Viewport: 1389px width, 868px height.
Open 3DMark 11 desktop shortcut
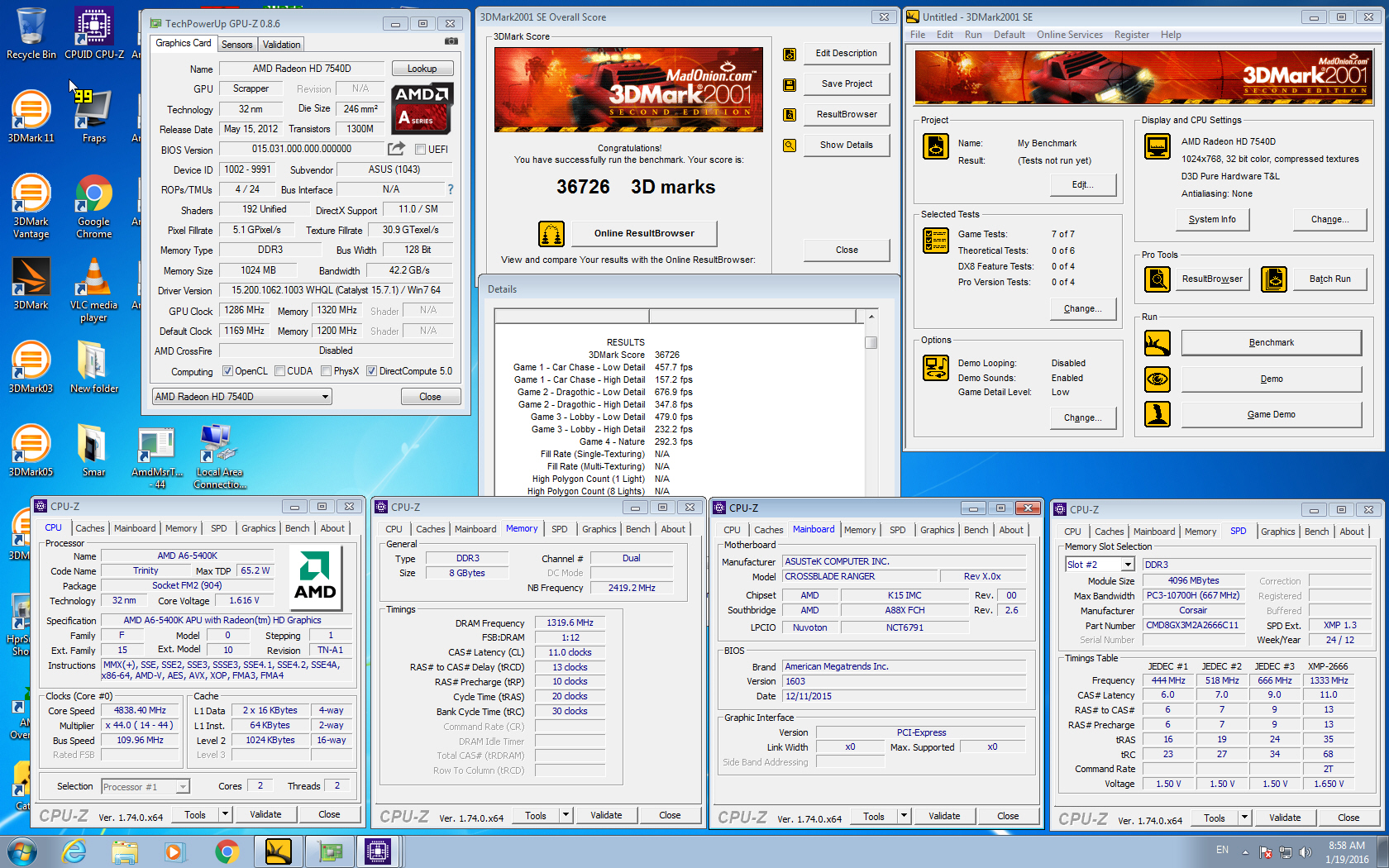31,117
